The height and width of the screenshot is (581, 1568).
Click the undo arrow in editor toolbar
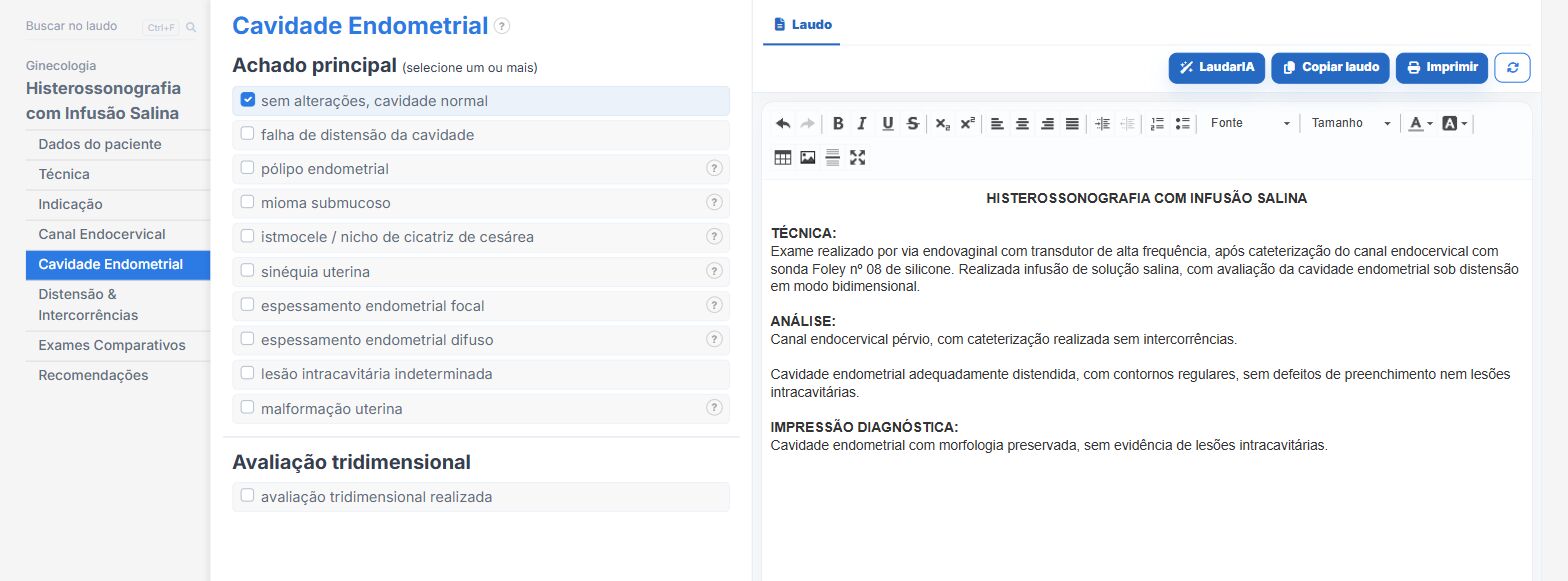[x=783, y=123]
